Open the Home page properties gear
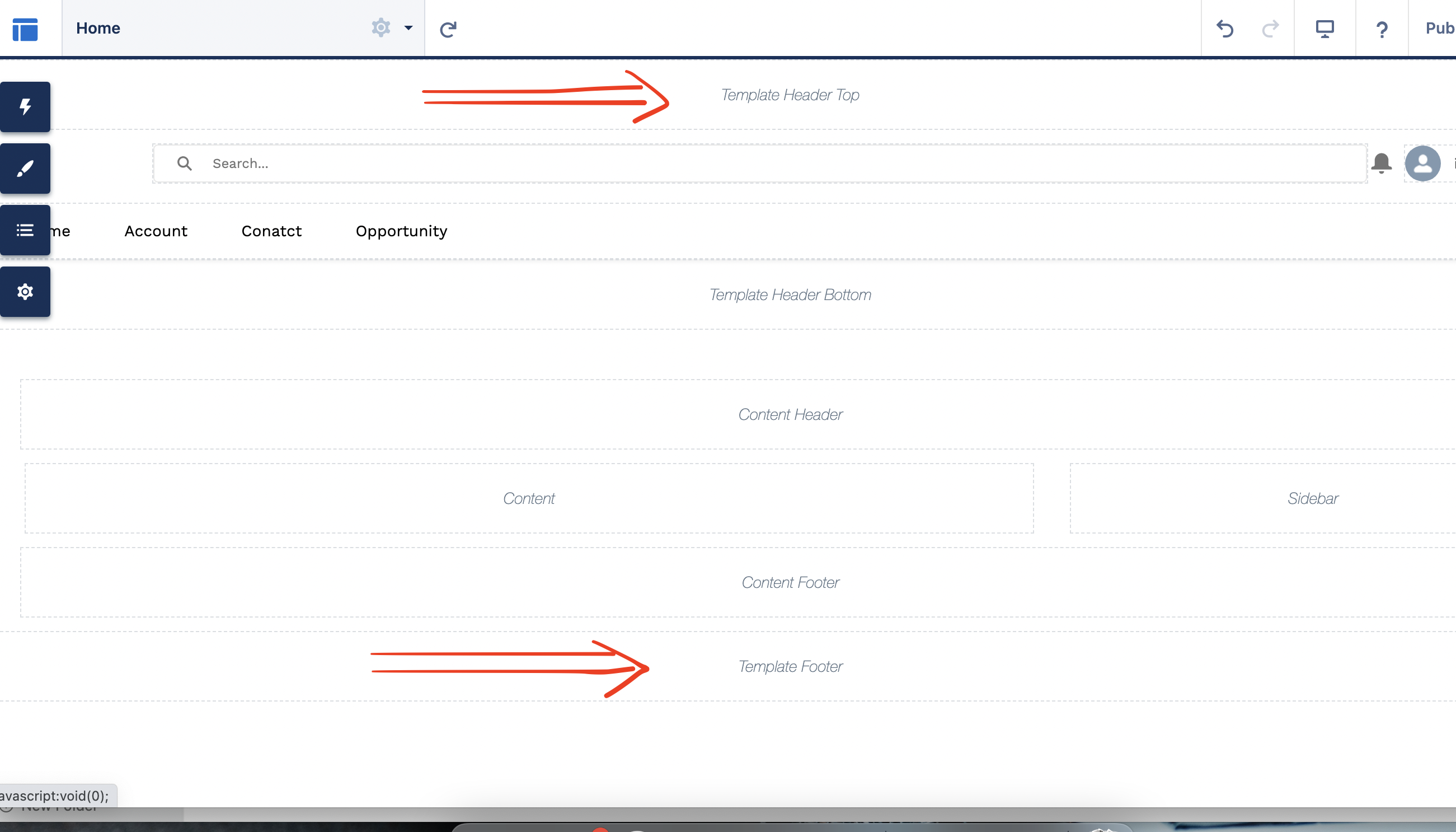Image resolution: width=1456 pixels, height=832 pixels. [x=381, y=27]
